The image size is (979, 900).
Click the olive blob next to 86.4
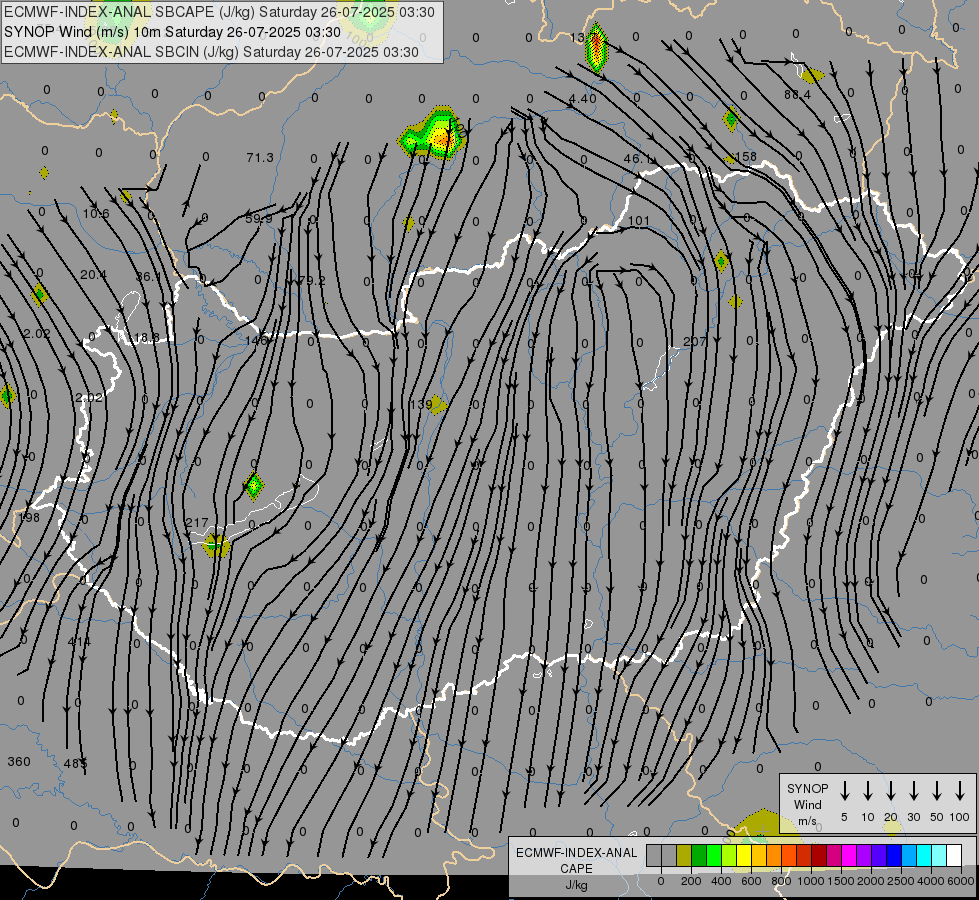[x=812, y=76]
